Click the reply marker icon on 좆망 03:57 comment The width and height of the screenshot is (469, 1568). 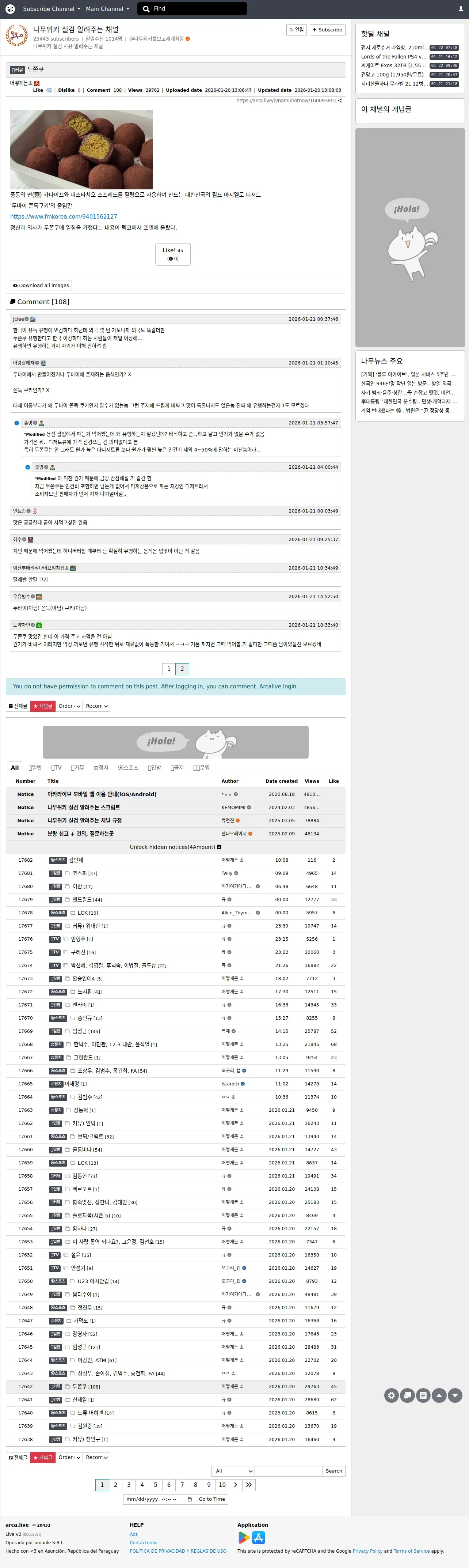pos(17,423)
